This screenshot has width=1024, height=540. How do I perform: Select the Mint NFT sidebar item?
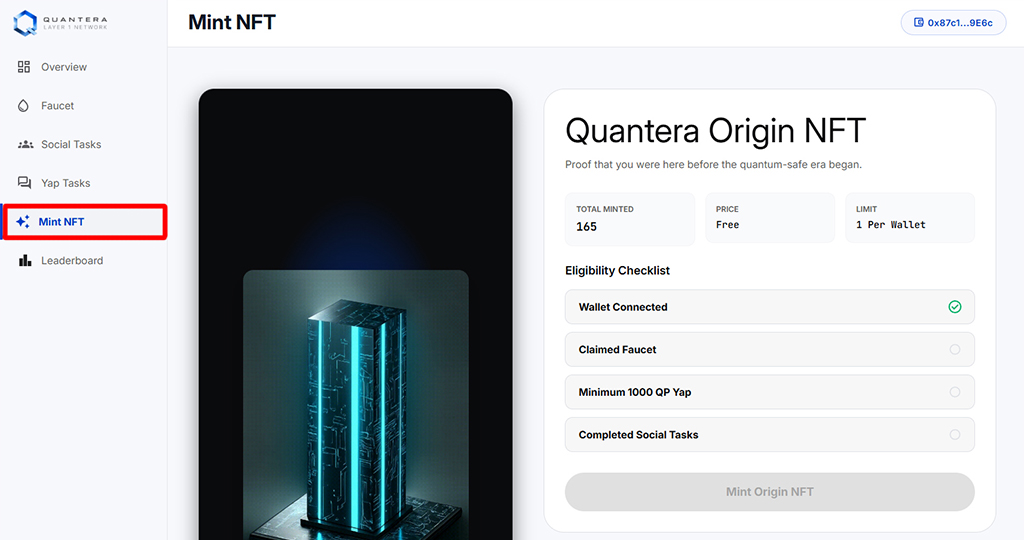tap(84, 221)
